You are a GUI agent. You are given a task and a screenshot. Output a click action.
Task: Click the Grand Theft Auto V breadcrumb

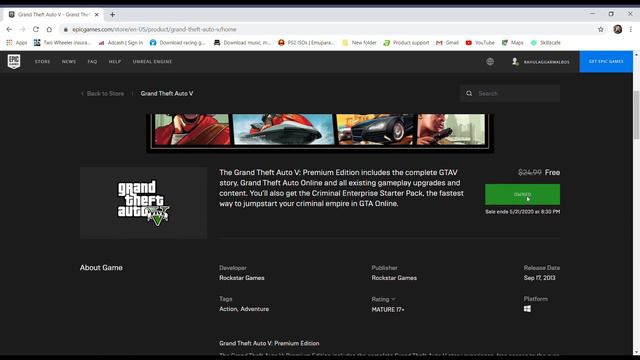coord(167,93)
